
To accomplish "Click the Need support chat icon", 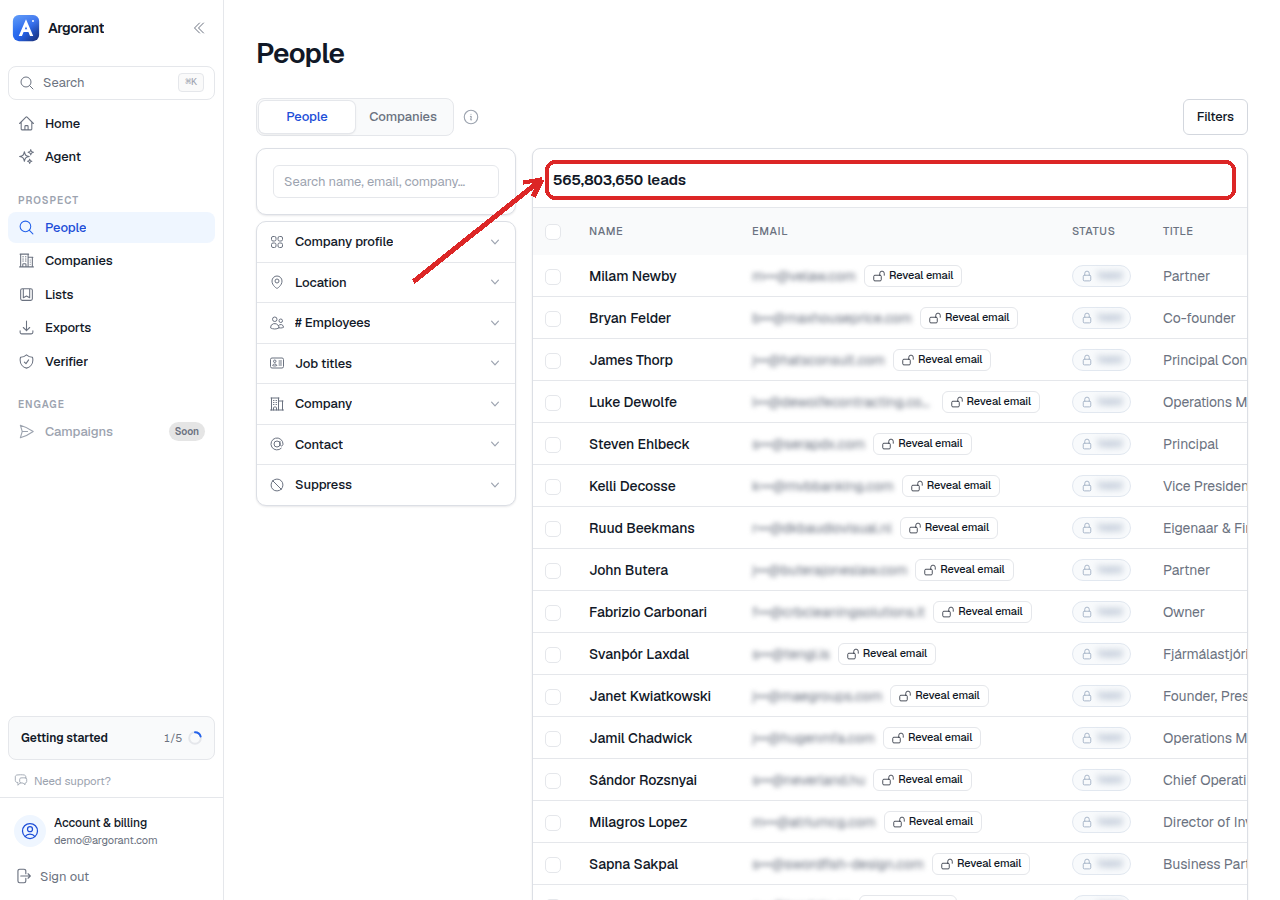I will coord(21,781).
